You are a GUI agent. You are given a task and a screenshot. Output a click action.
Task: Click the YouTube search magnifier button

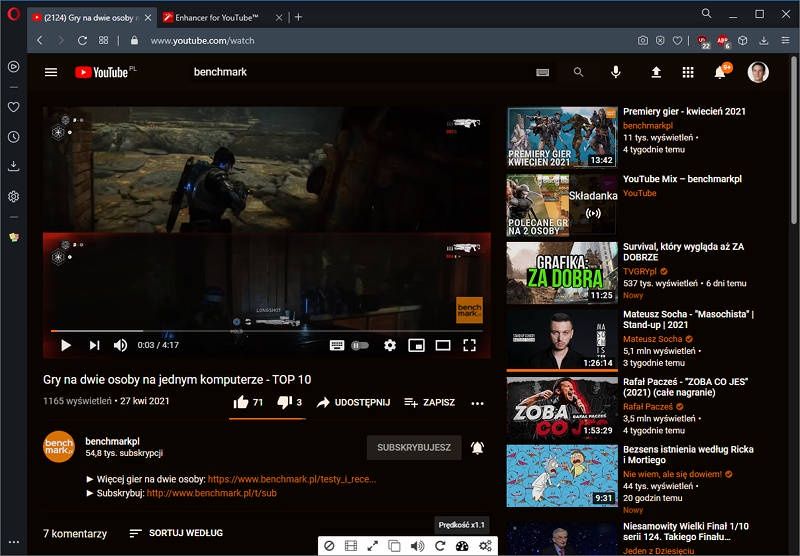[x=578, y=72]
